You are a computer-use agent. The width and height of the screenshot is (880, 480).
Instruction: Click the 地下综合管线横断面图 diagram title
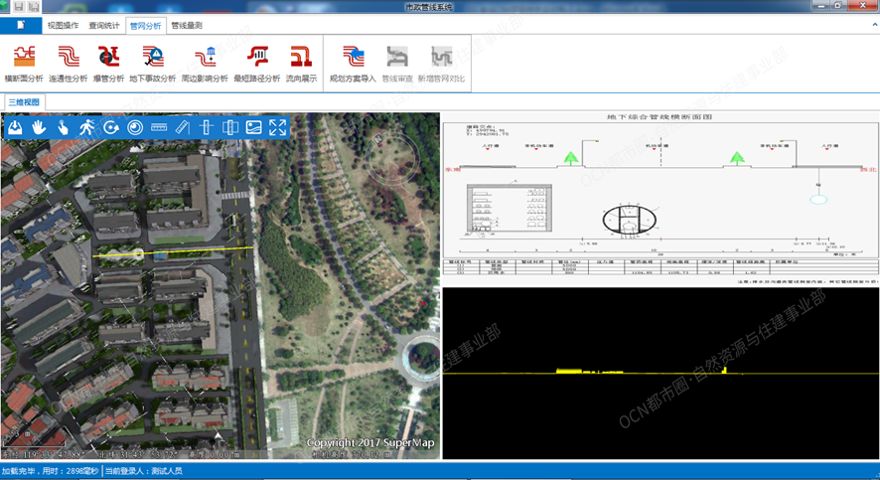[x=659, y=117]
